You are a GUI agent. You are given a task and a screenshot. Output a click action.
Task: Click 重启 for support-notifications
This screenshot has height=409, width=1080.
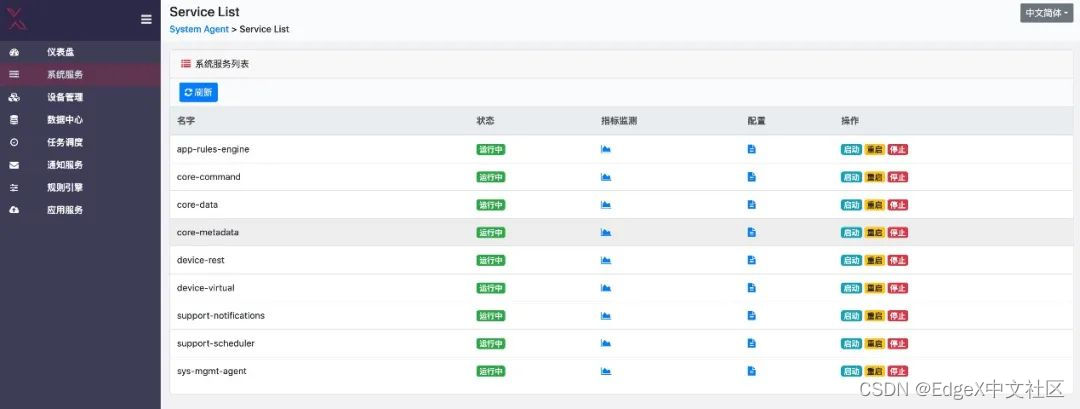pyautogui.click(x=875, y=315)
